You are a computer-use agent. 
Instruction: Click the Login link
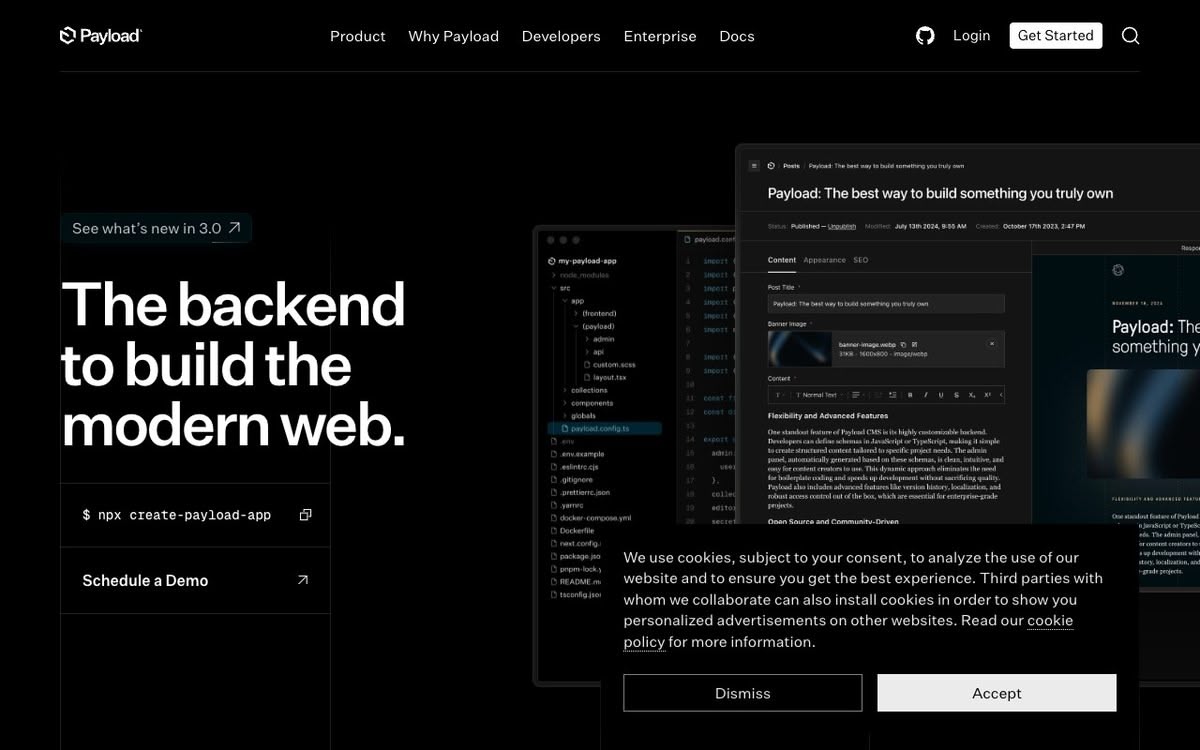click(x=971, y=35)
